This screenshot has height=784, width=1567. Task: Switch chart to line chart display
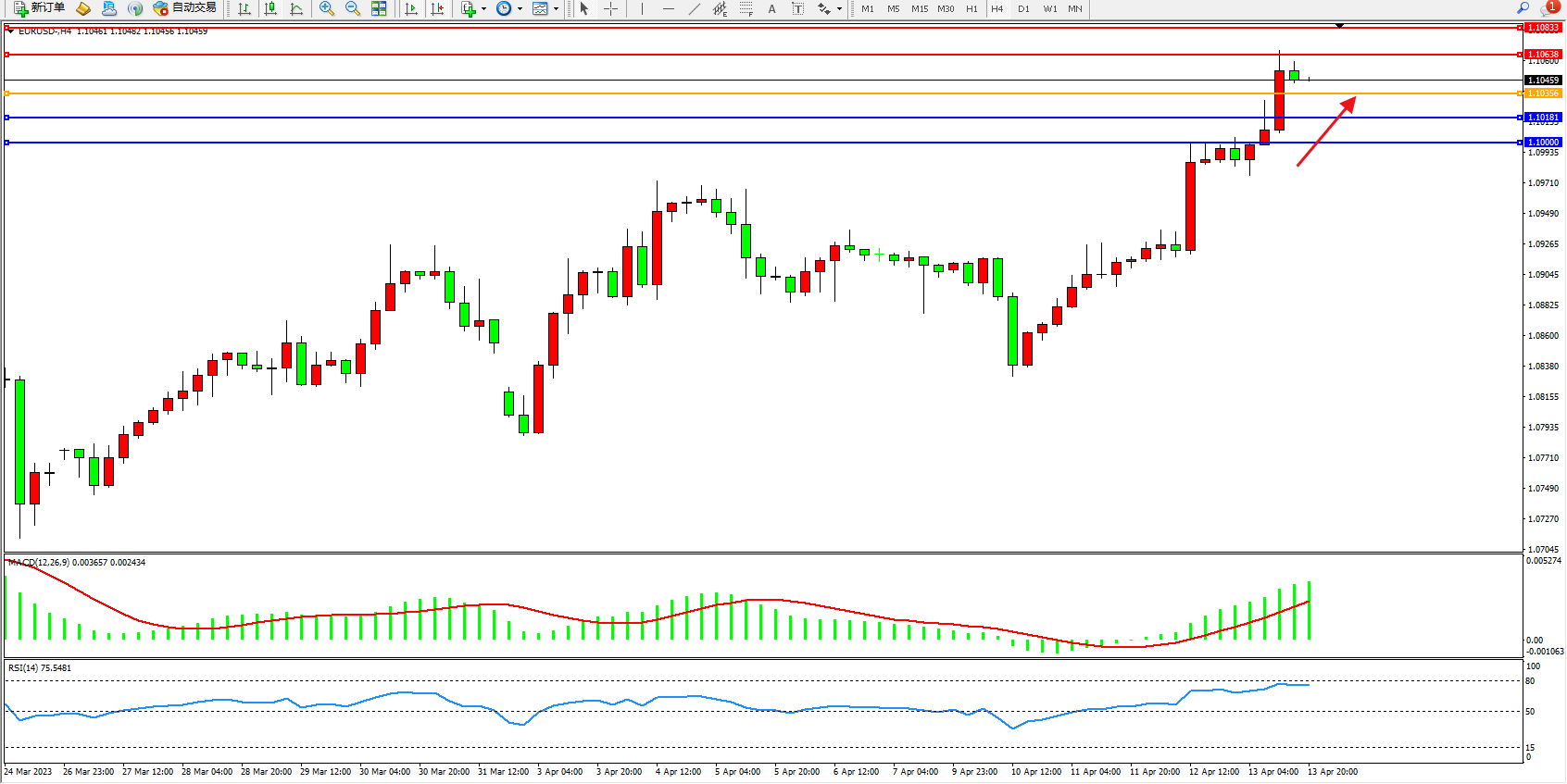296,8
